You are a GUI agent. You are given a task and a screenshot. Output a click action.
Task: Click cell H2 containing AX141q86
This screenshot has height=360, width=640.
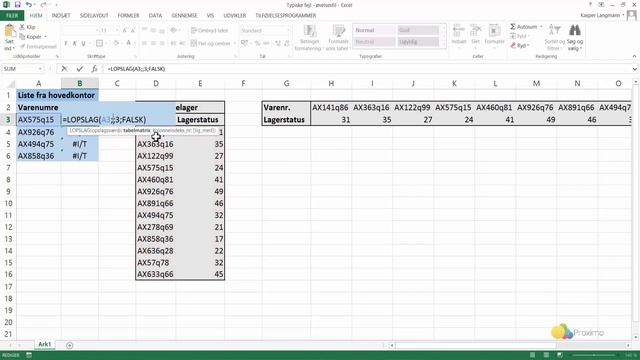331,107
